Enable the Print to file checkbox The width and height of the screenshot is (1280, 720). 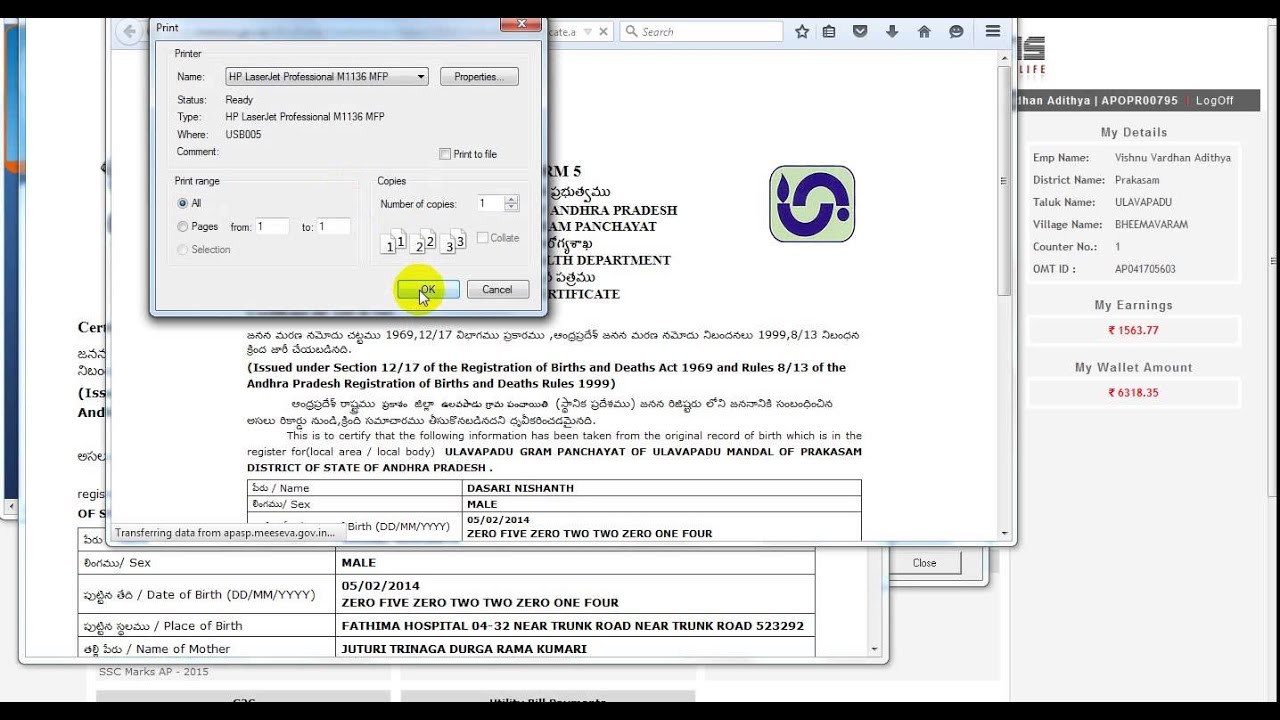tap(445, 154)
